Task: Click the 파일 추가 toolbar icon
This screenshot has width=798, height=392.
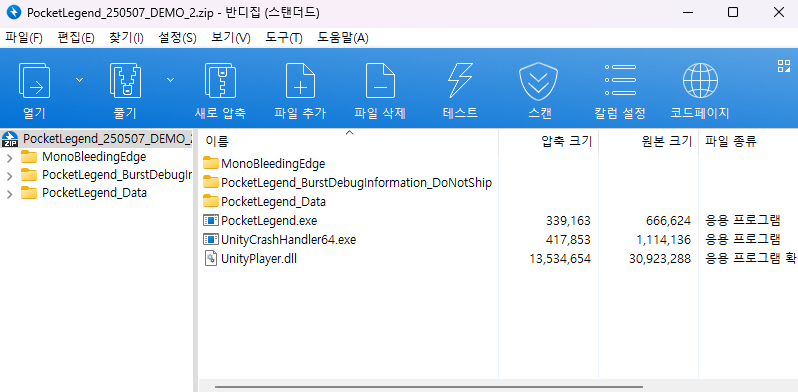Action: pyautogui.click(x=300, y=80)
